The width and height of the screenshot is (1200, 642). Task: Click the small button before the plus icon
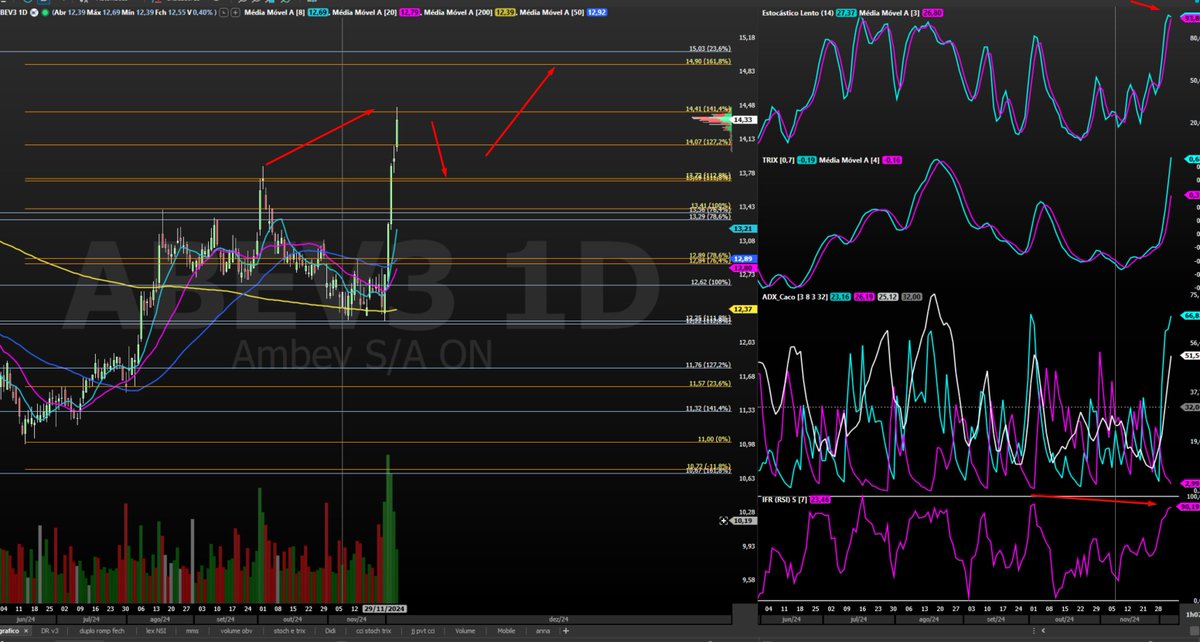click(223, 12)
